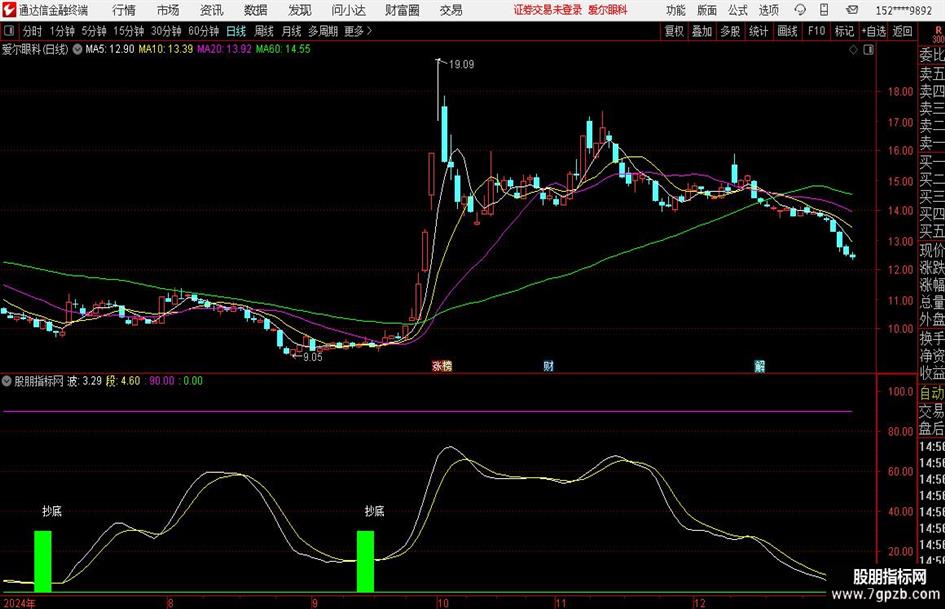Open the 资讯 menu
Viewport: 945px width, 609px height.
[x=212, y=10]
